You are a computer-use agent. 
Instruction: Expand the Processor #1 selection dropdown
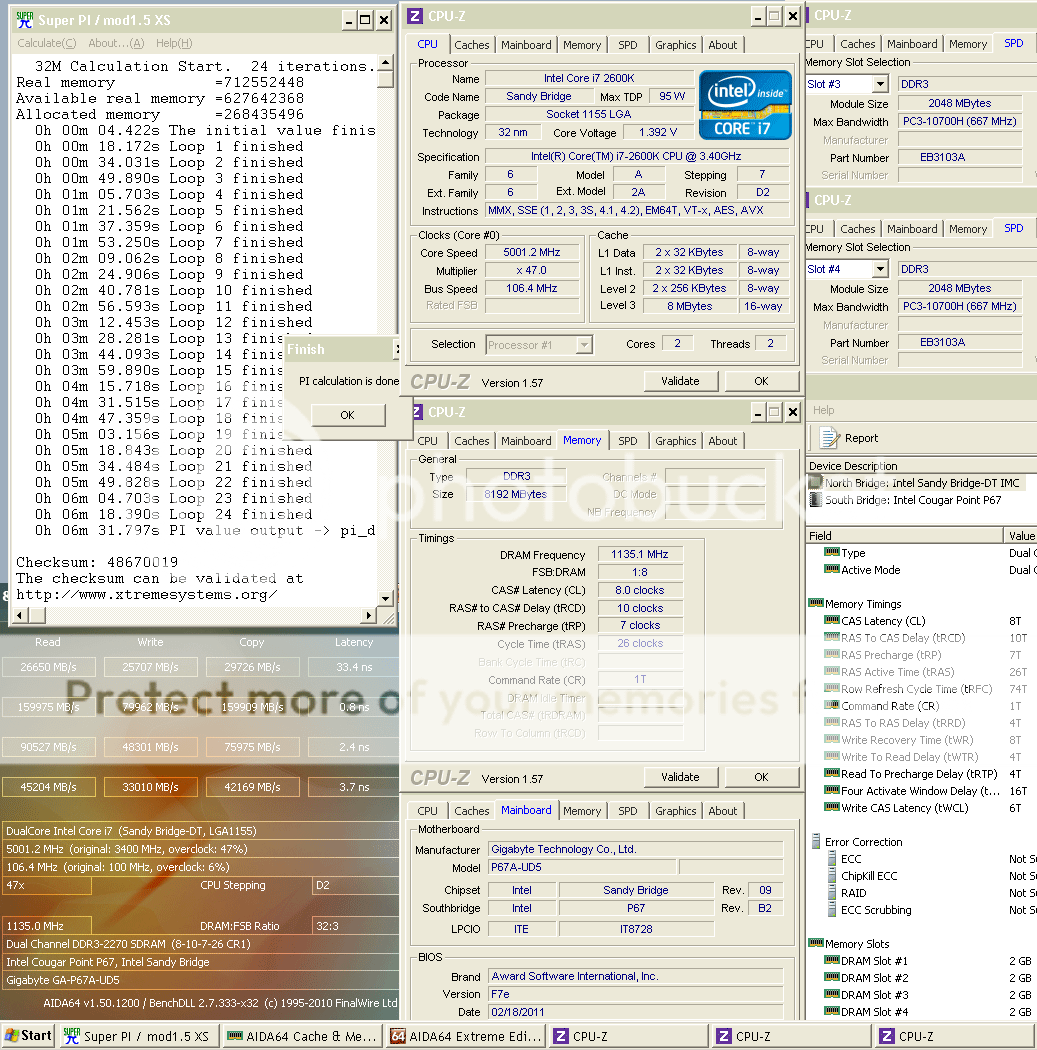coord(584,345)
